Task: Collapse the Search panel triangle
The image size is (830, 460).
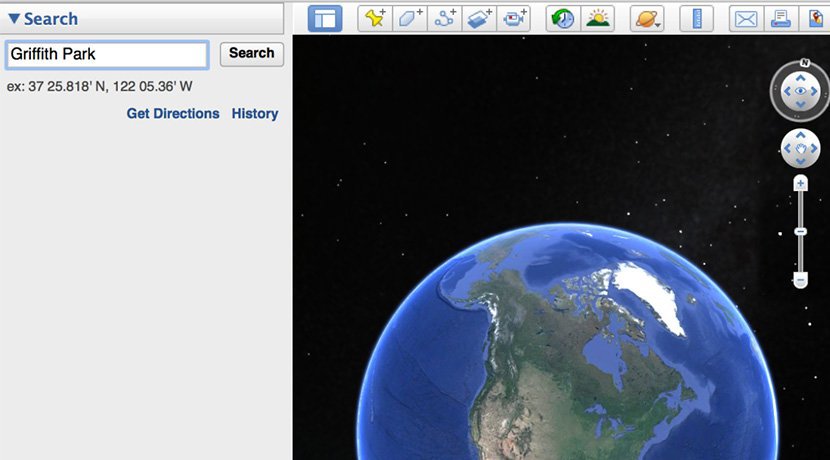Action: point(14,19)
